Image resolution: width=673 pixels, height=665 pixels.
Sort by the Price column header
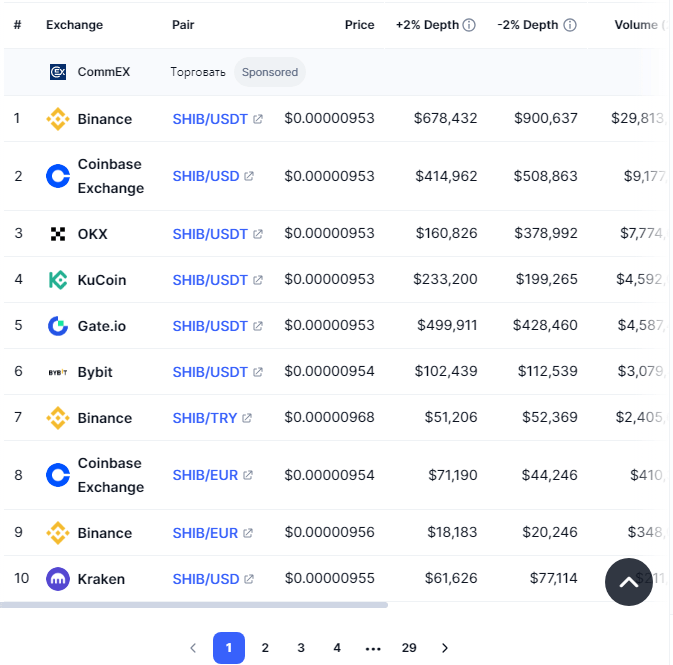359,25
